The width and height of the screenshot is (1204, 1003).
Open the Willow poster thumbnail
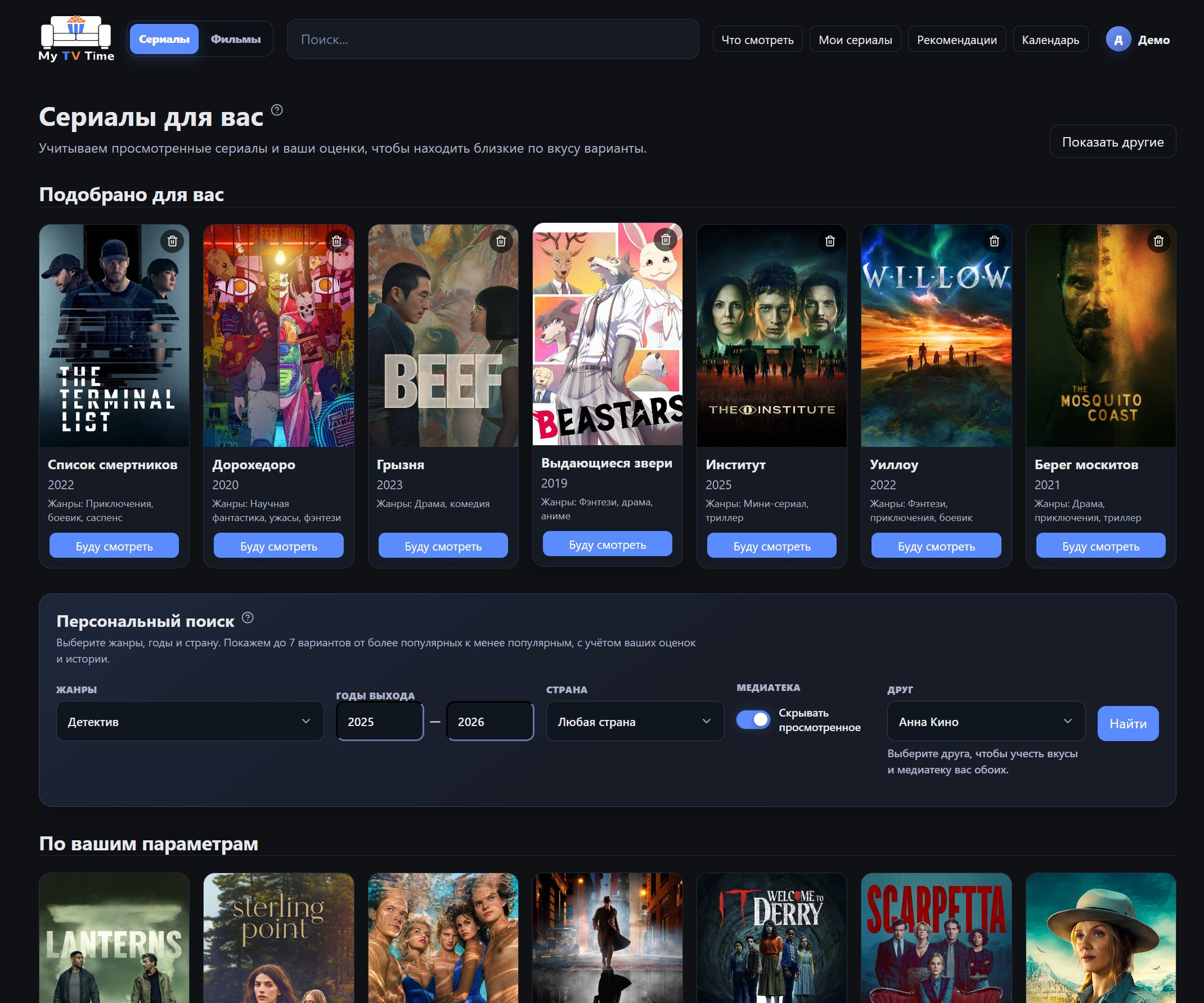coord(936,336)
